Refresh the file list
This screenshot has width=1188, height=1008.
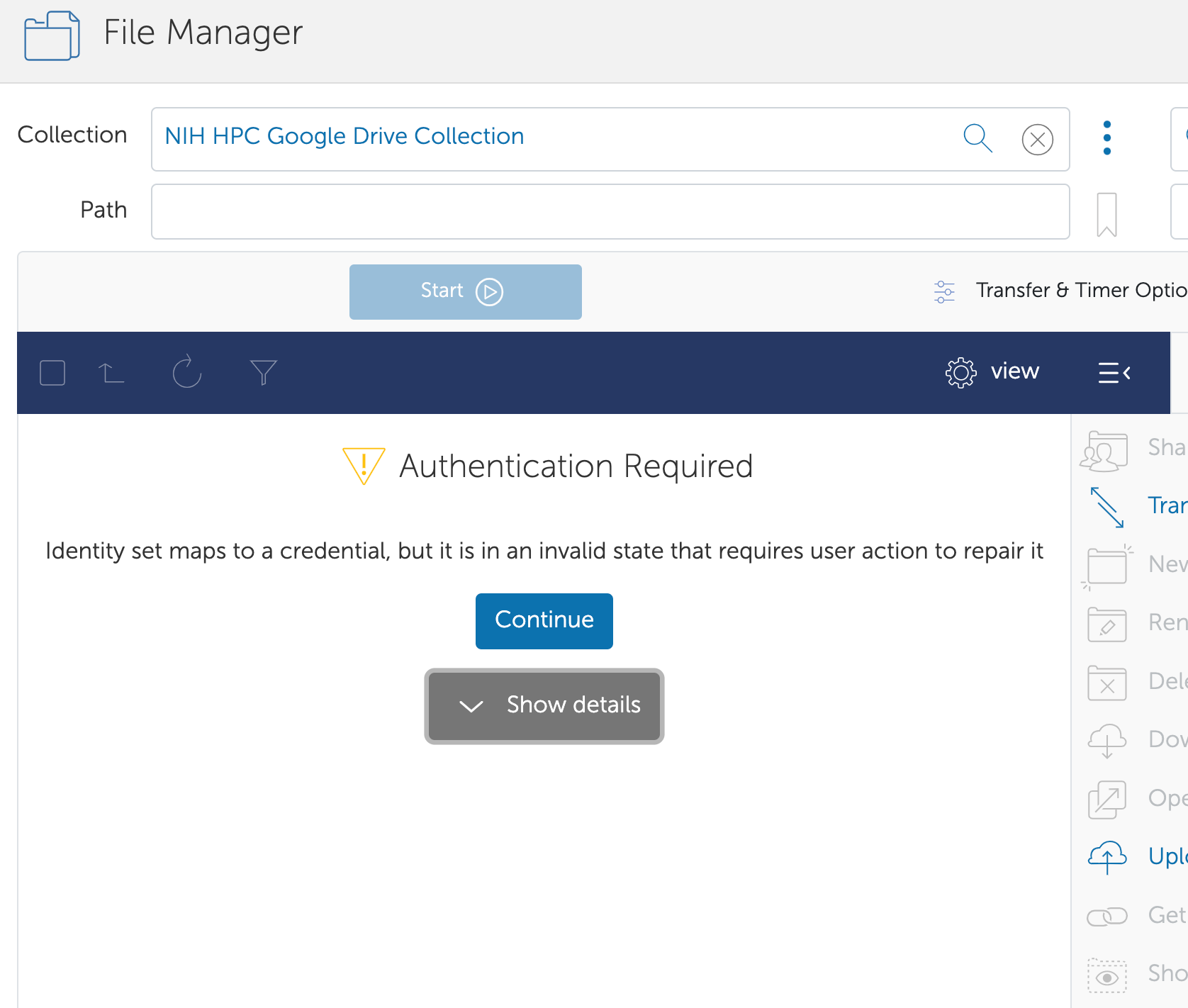[187, 372]
